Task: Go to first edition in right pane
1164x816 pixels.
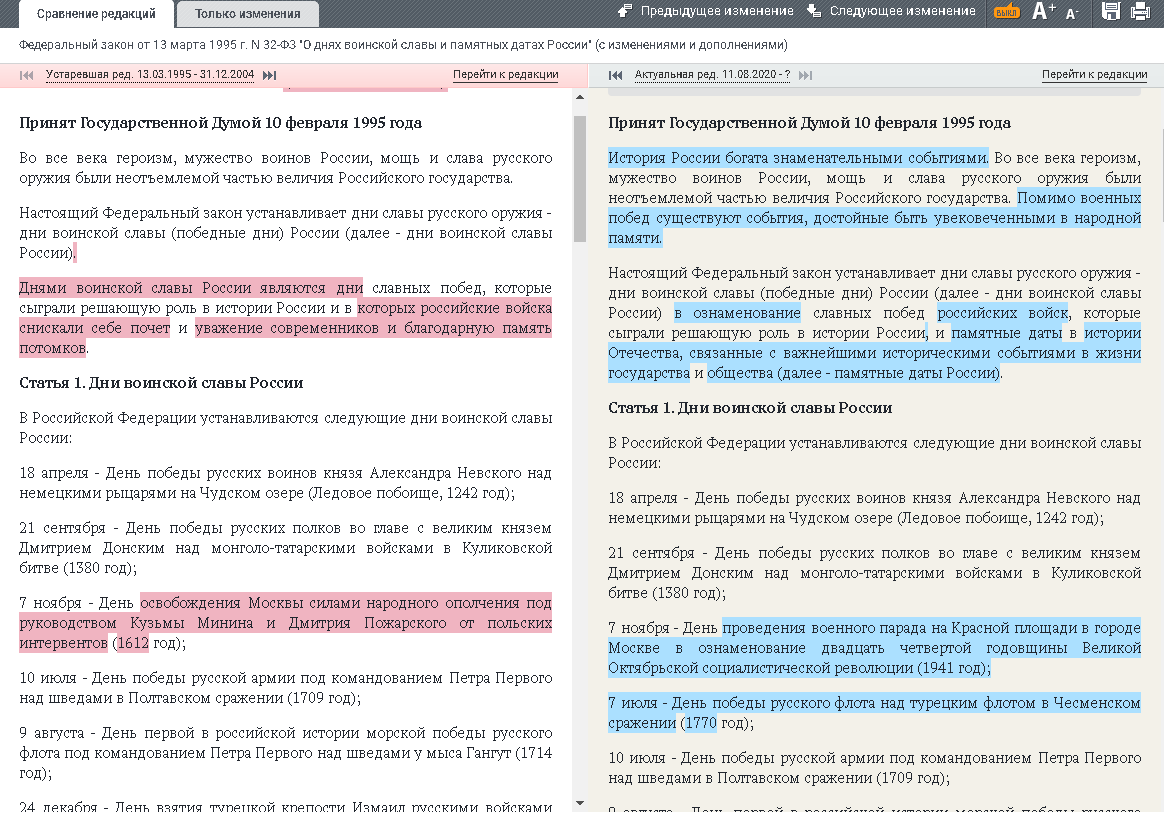Action: click(615, 75)
